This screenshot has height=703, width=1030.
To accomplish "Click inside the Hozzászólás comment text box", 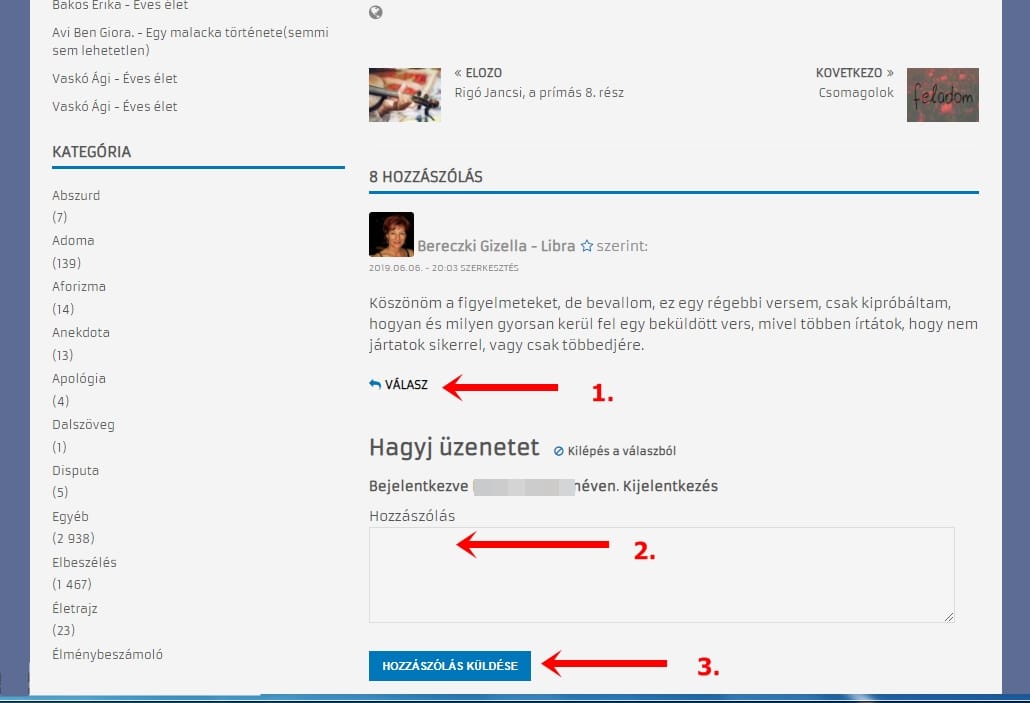I will tap(661, 575).
